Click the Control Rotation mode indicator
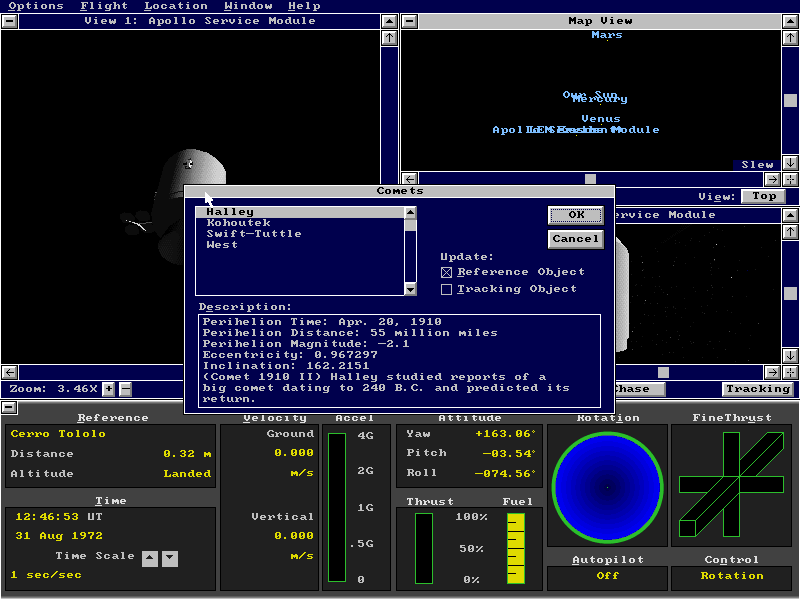The width and height of the screenshot is (800, 600). 732,576
